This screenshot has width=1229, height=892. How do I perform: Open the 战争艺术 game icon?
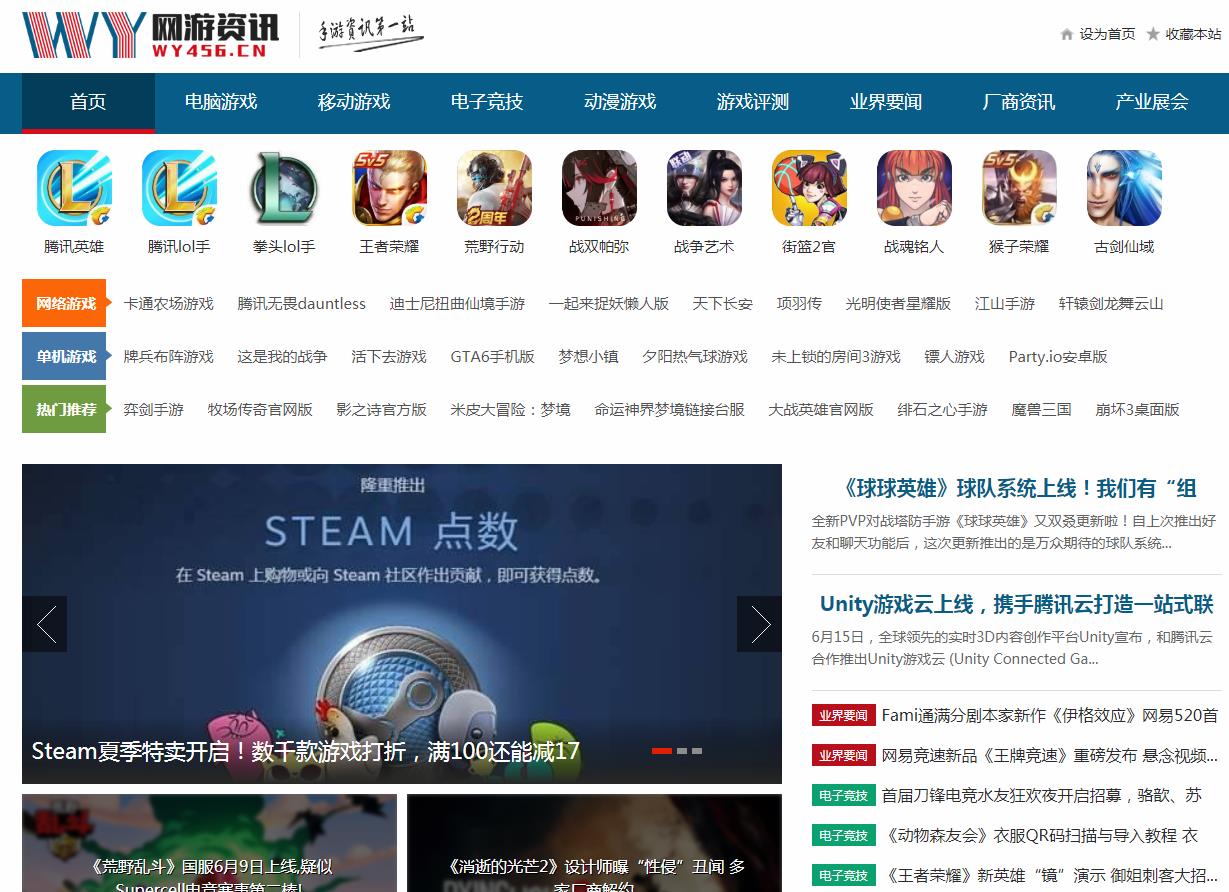704,188
